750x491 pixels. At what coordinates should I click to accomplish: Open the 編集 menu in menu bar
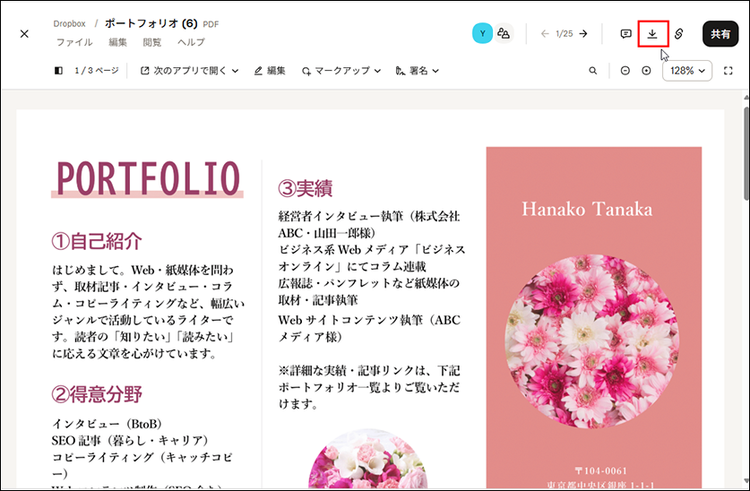click(118, 42)
